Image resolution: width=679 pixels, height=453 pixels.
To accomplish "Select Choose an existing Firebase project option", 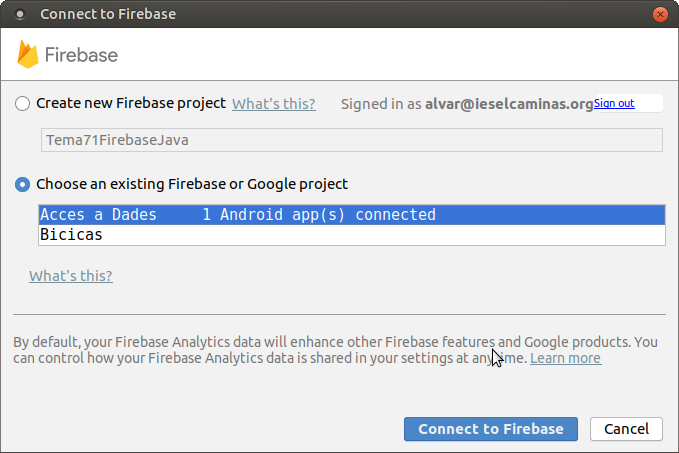I will tap(23, 184).
